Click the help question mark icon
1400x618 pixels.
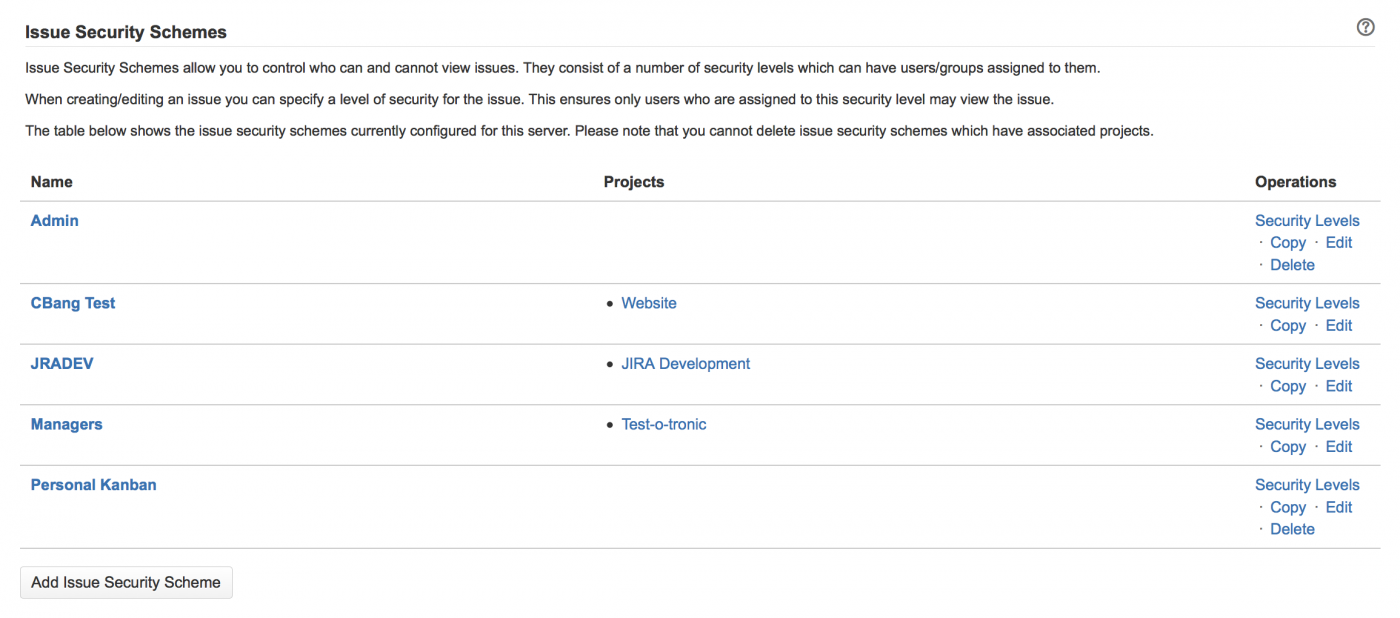click(1365, 28)
